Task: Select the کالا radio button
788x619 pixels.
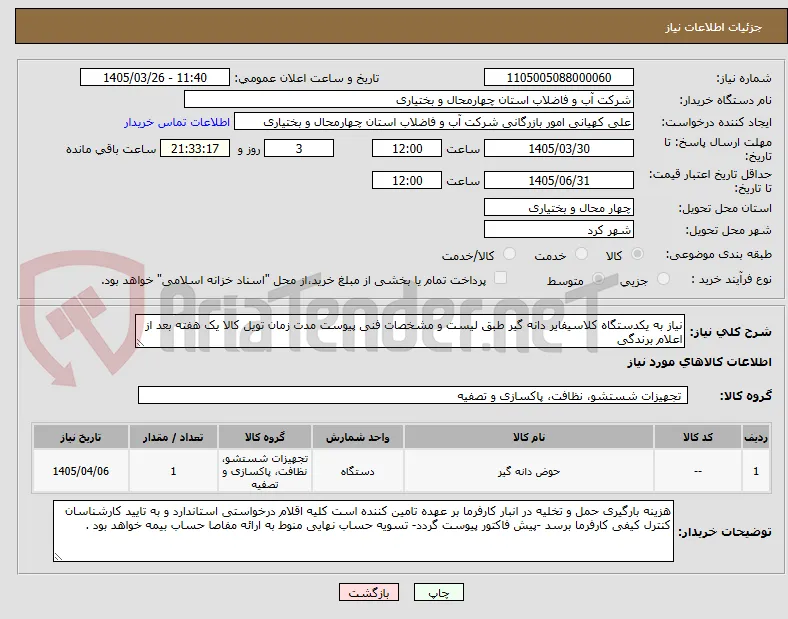Action: [637, 254]
